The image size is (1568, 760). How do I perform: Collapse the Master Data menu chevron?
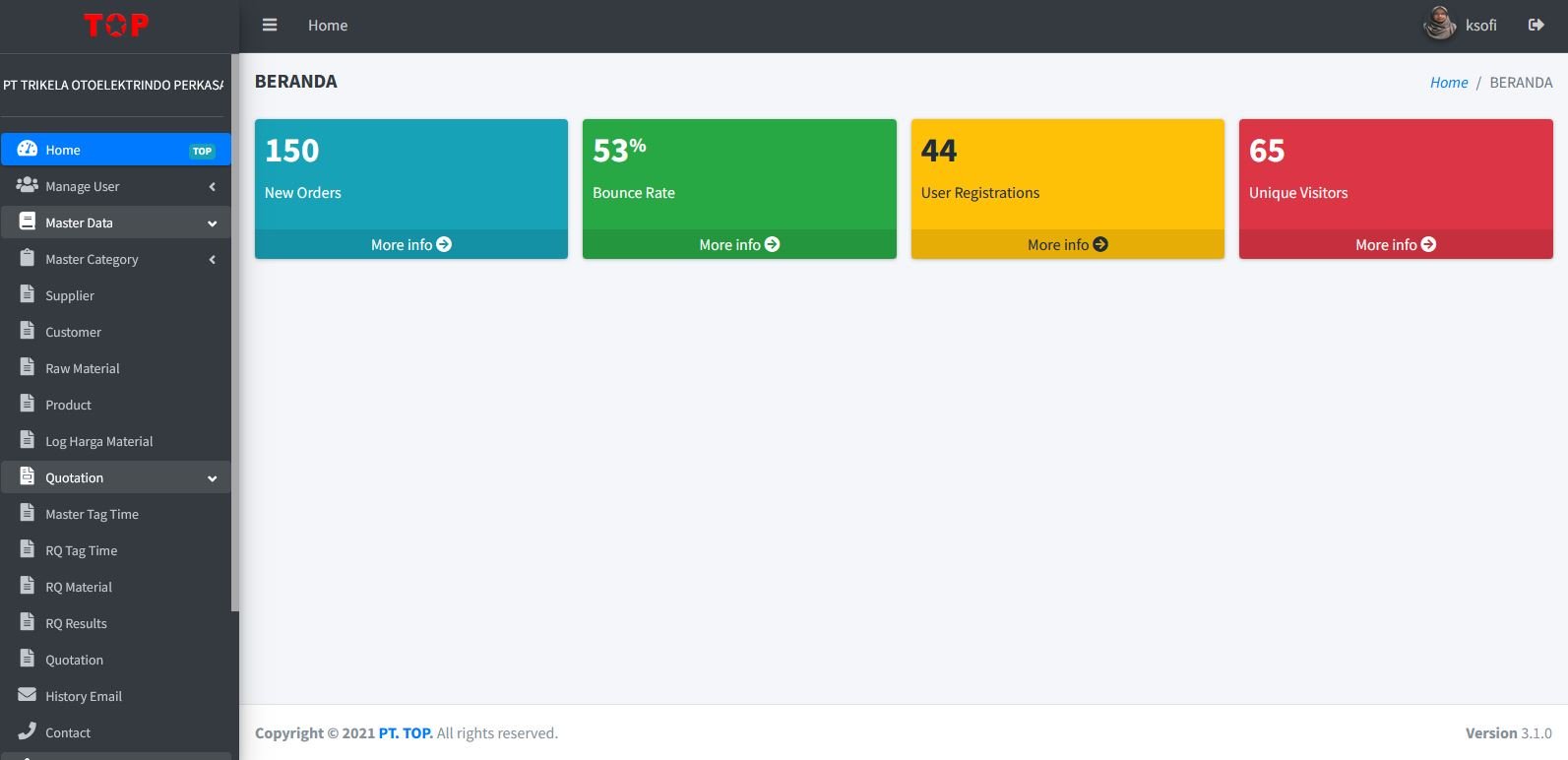point(212,223)
